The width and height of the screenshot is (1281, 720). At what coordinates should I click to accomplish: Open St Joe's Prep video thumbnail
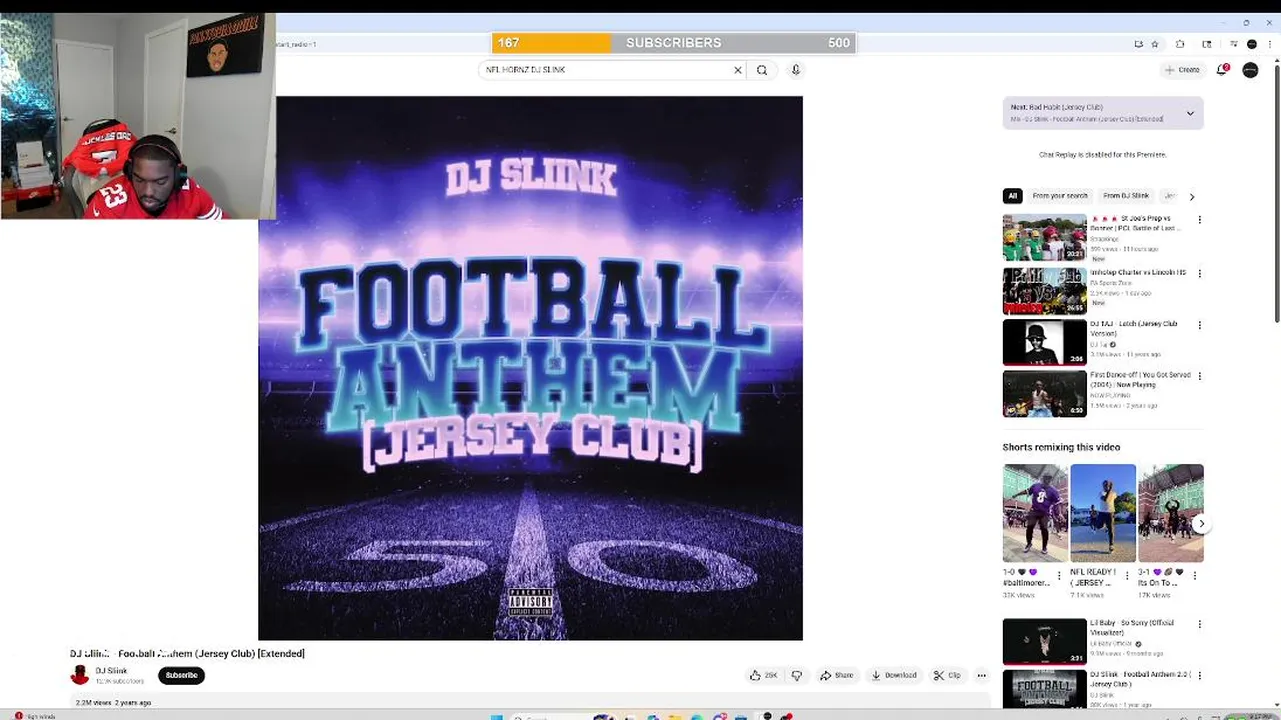(1044, 237)
